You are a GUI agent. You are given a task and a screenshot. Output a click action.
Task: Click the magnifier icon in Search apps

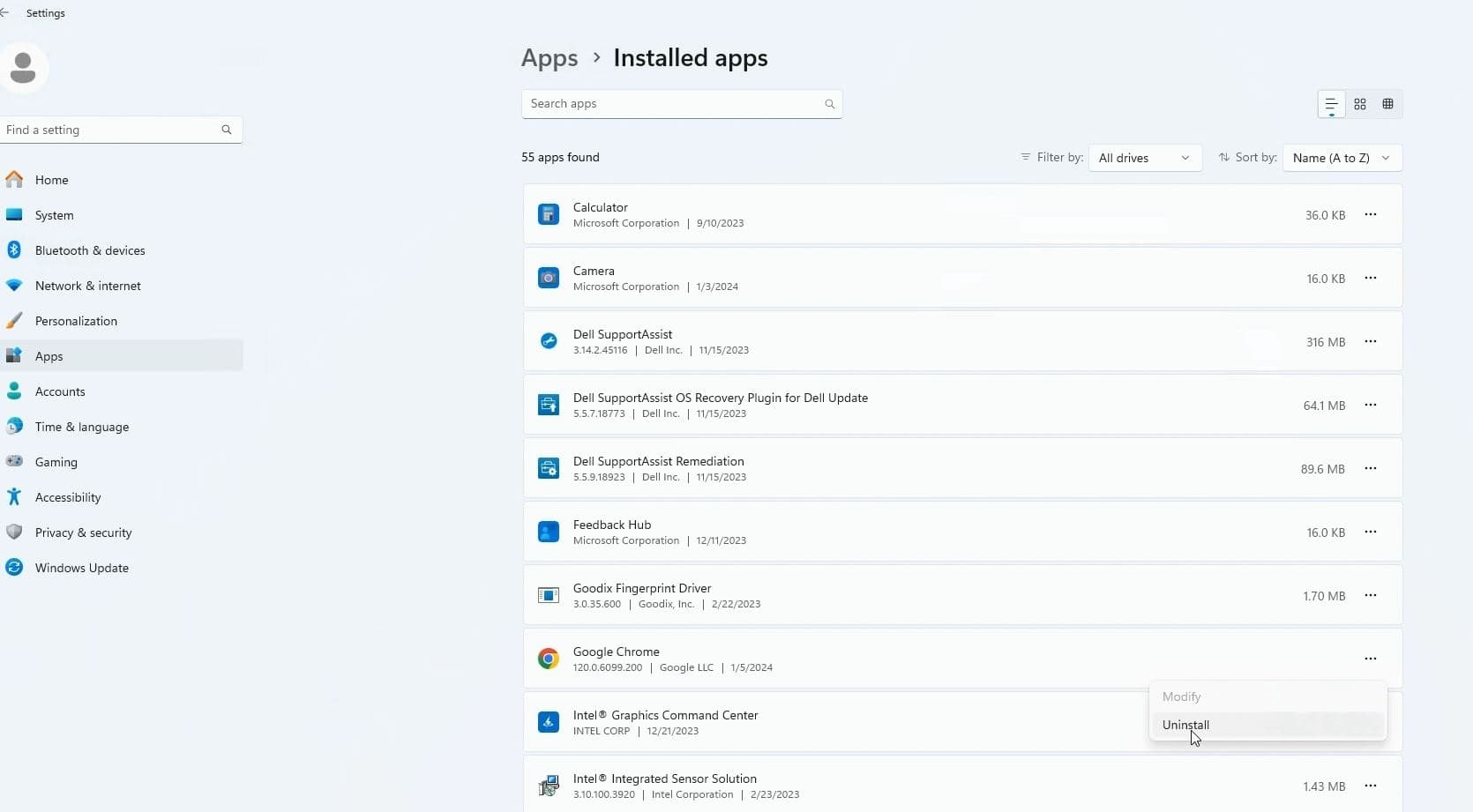click(829, 104)
